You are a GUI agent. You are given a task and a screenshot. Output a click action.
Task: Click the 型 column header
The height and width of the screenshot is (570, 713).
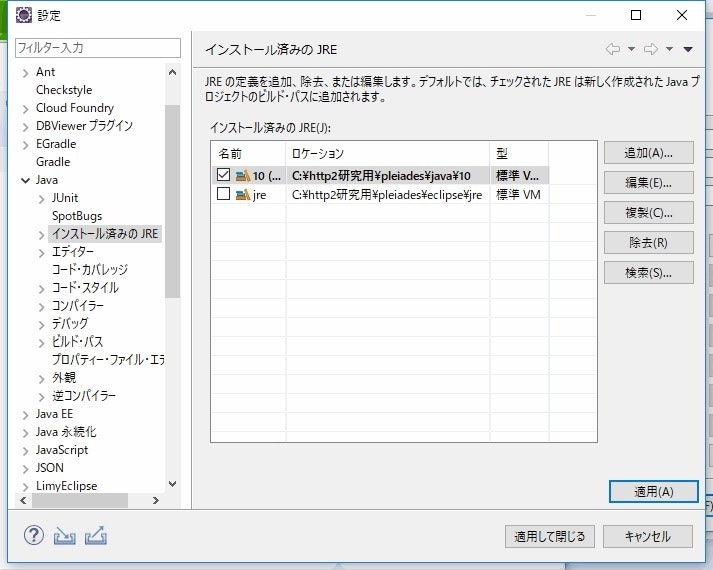pos(519,154)
